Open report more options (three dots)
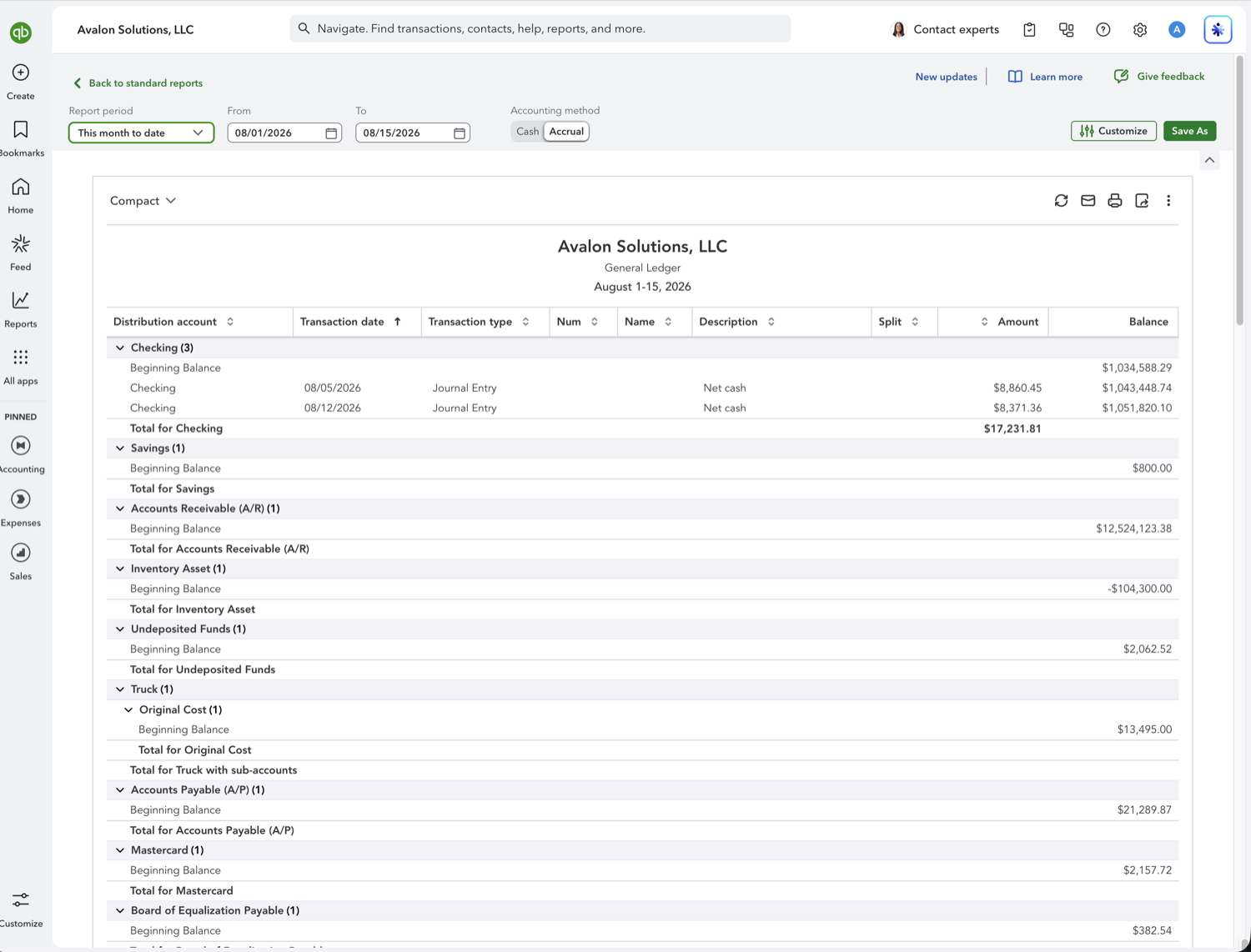The height and width of the screenshot is (952, 1251). point(1168,201)
